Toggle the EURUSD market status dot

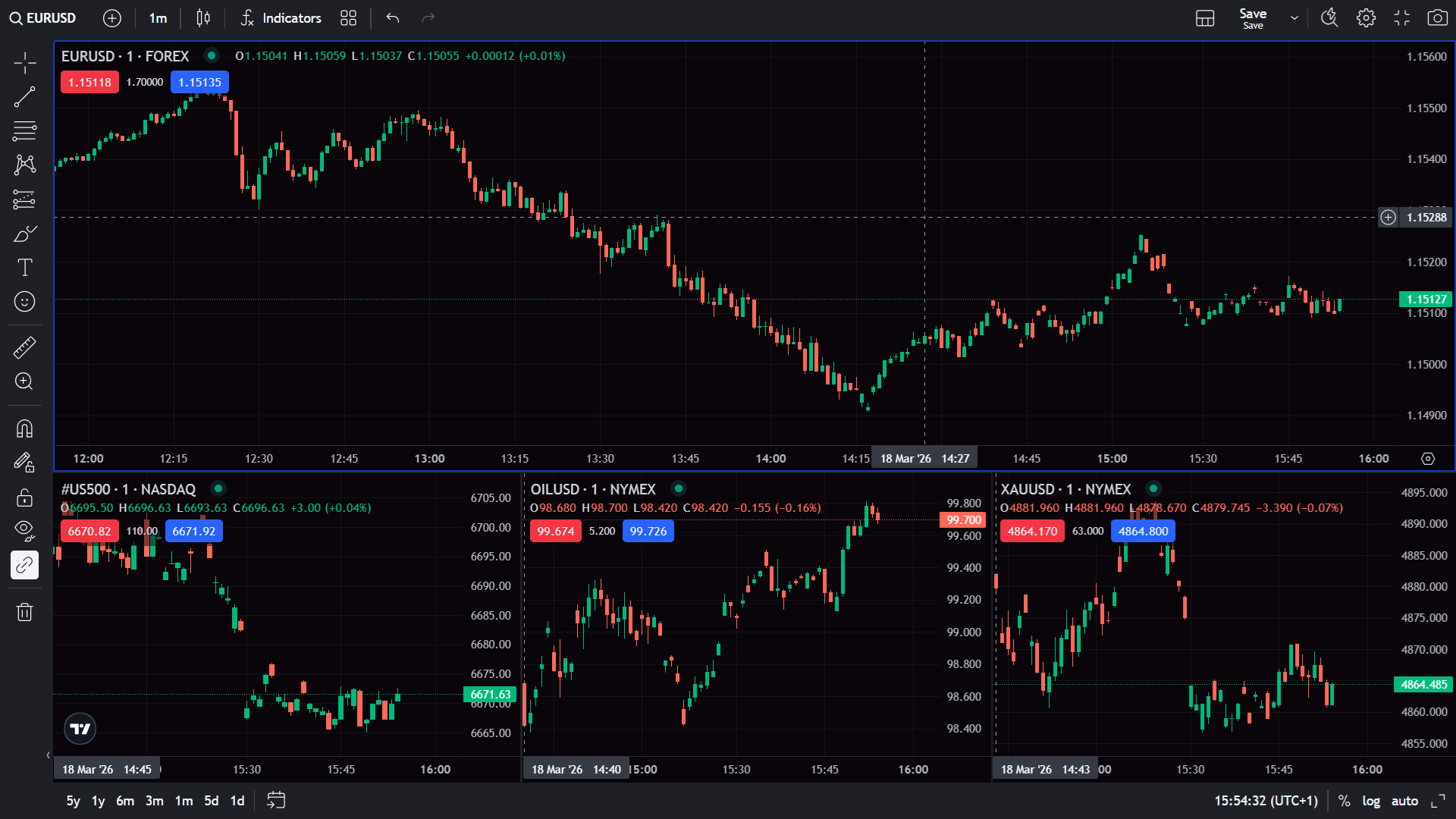(x=212, y=55)
